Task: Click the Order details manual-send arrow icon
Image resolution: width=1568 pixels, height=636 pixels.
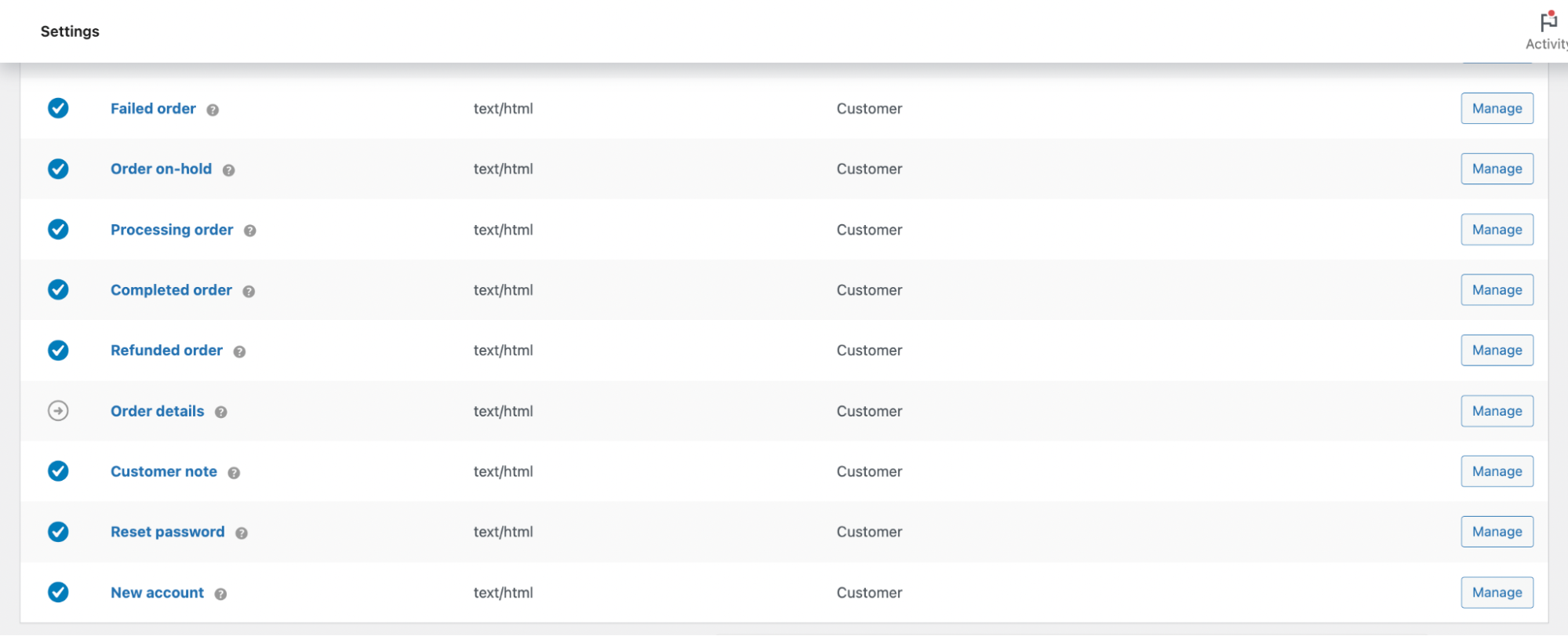Action: (58, 411)
